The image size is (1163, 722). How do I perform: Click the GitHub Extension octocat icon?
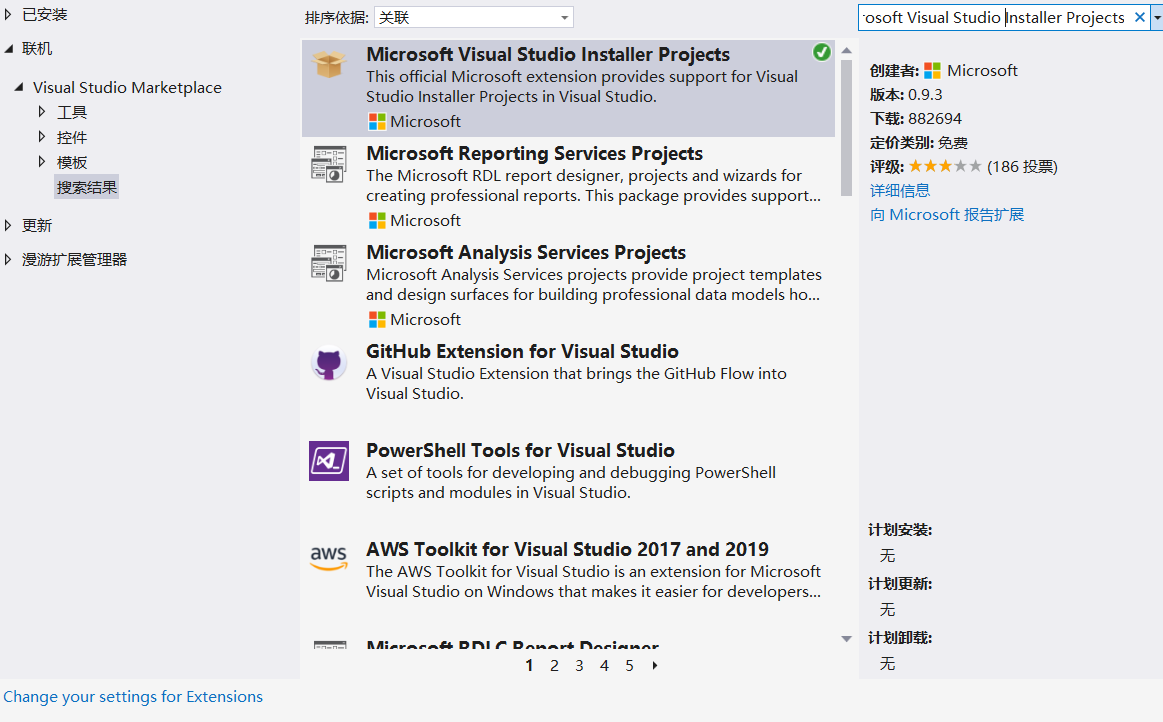point(328,362)
